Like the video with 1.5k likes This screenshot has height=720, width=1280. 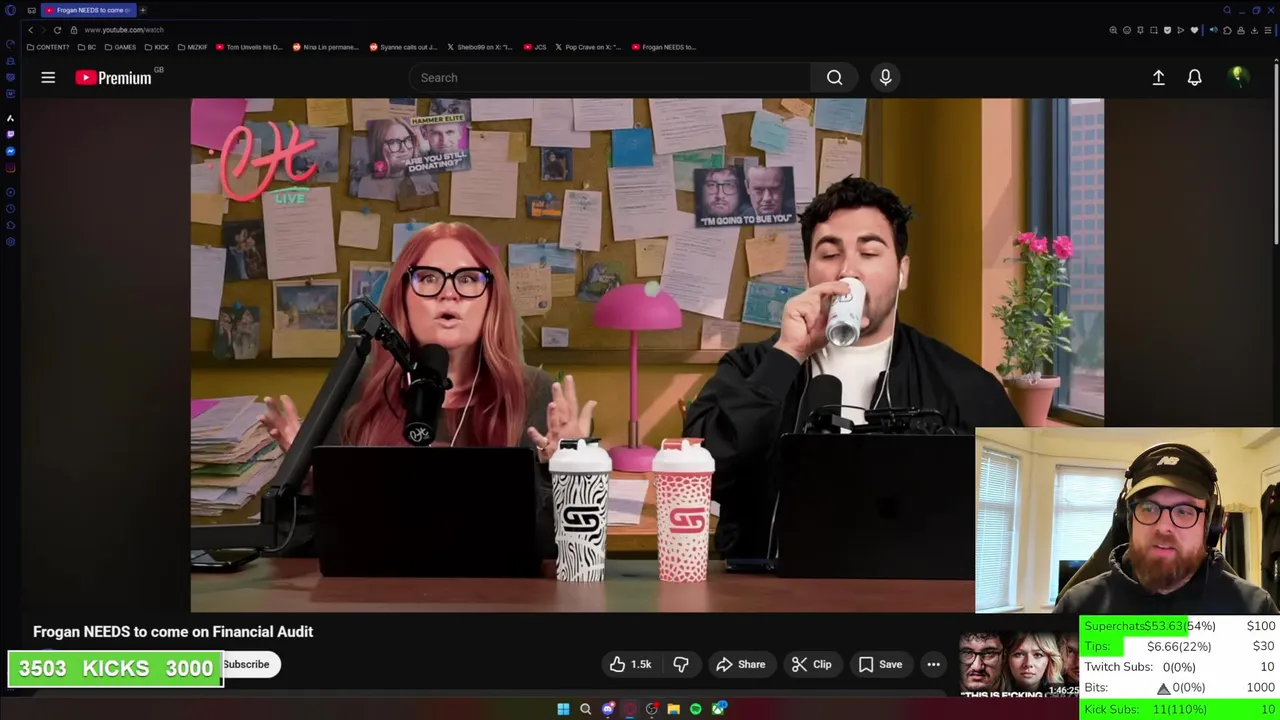pos(630,664)
